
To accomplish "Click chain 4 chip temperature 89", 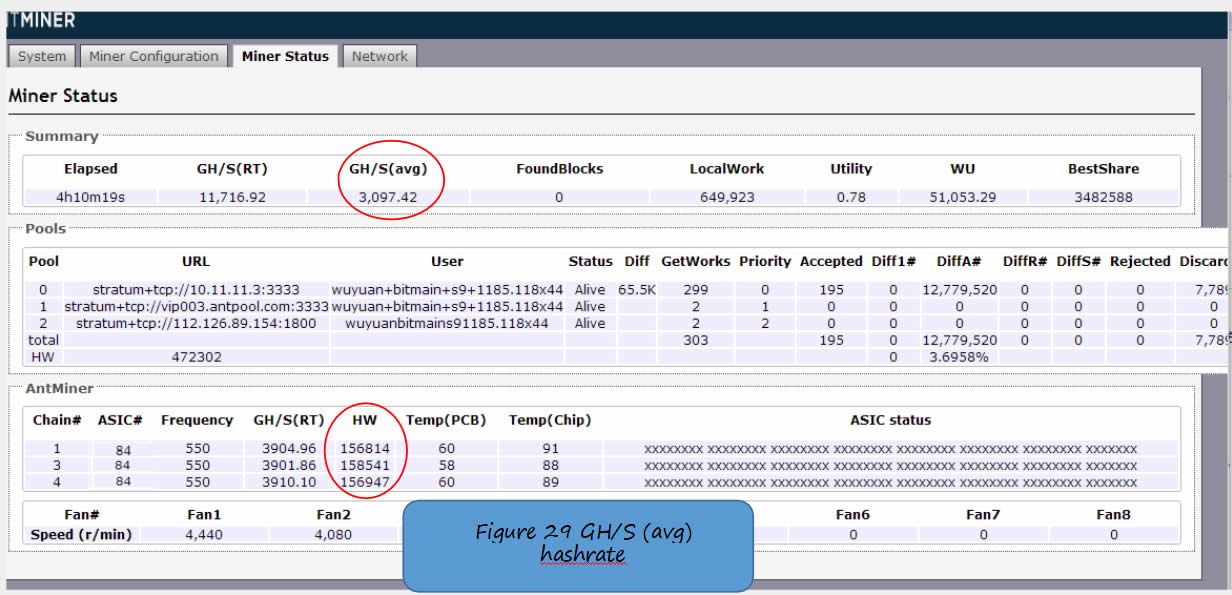I will click(x=550, y=482).
